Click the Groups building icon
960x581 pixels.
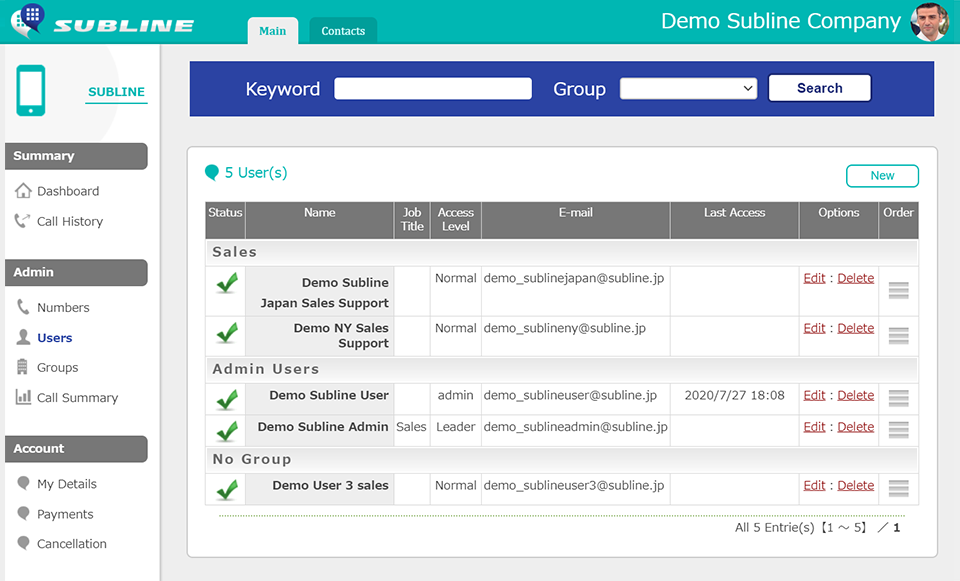pyautogui.click(x=23, y=367)
